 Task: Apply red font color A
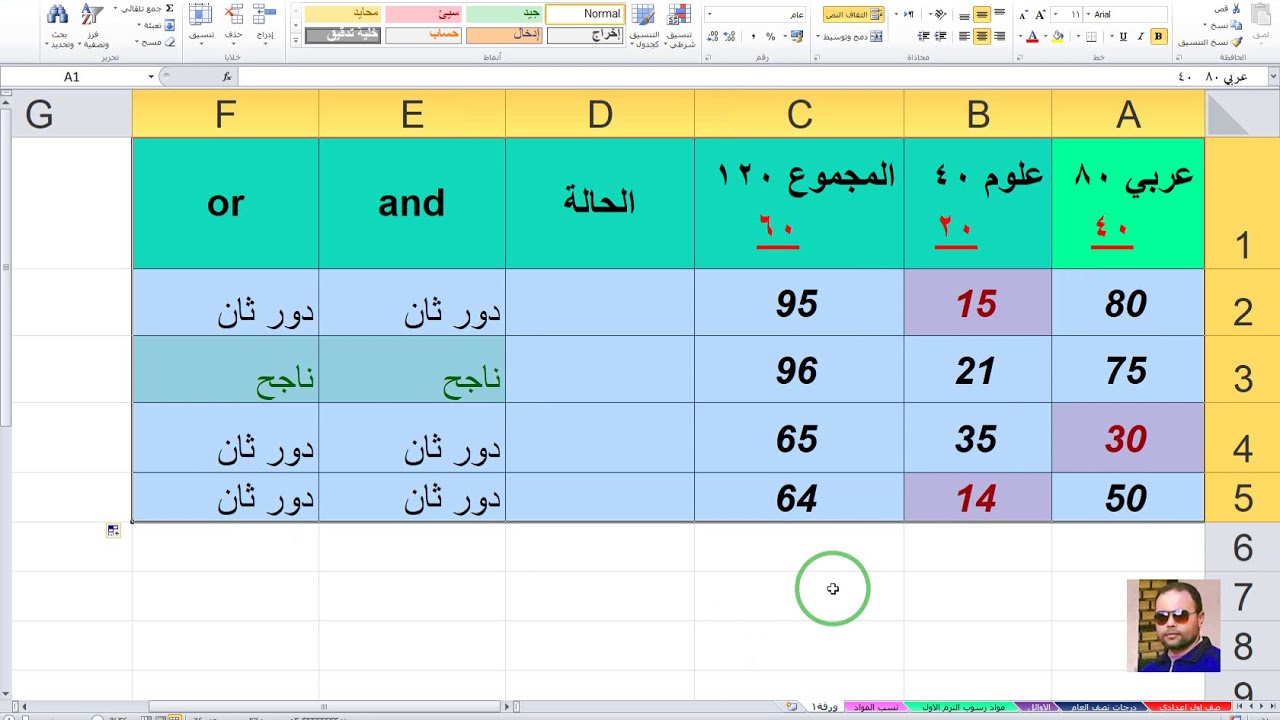pos(1032,36)
